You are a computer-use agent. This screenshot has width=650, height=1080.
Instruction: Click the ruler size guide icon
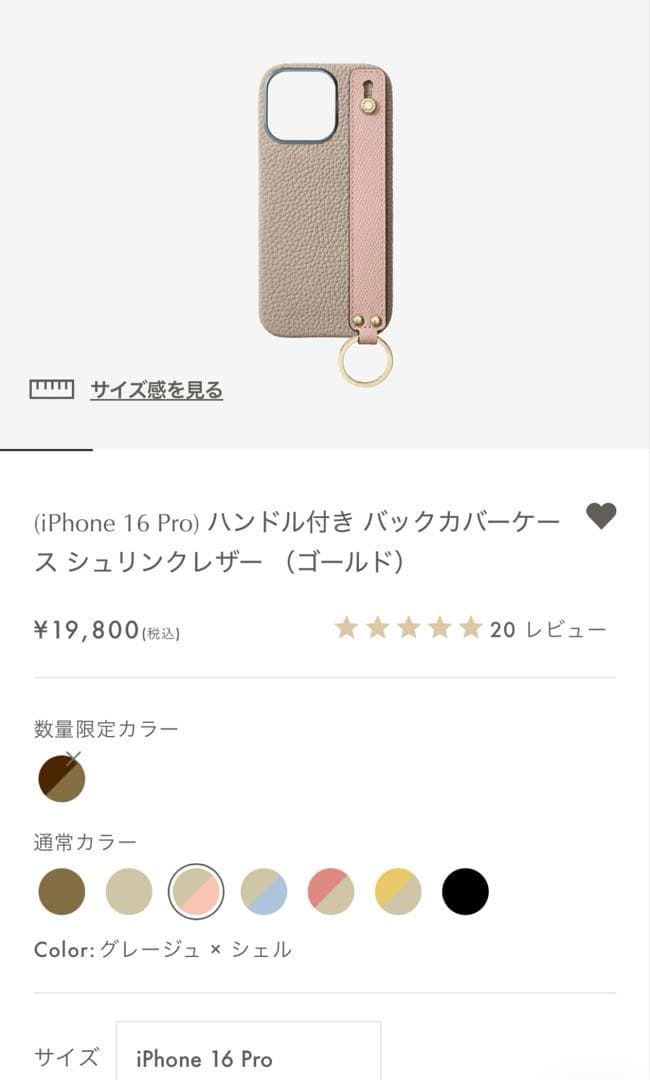(52, 389)
